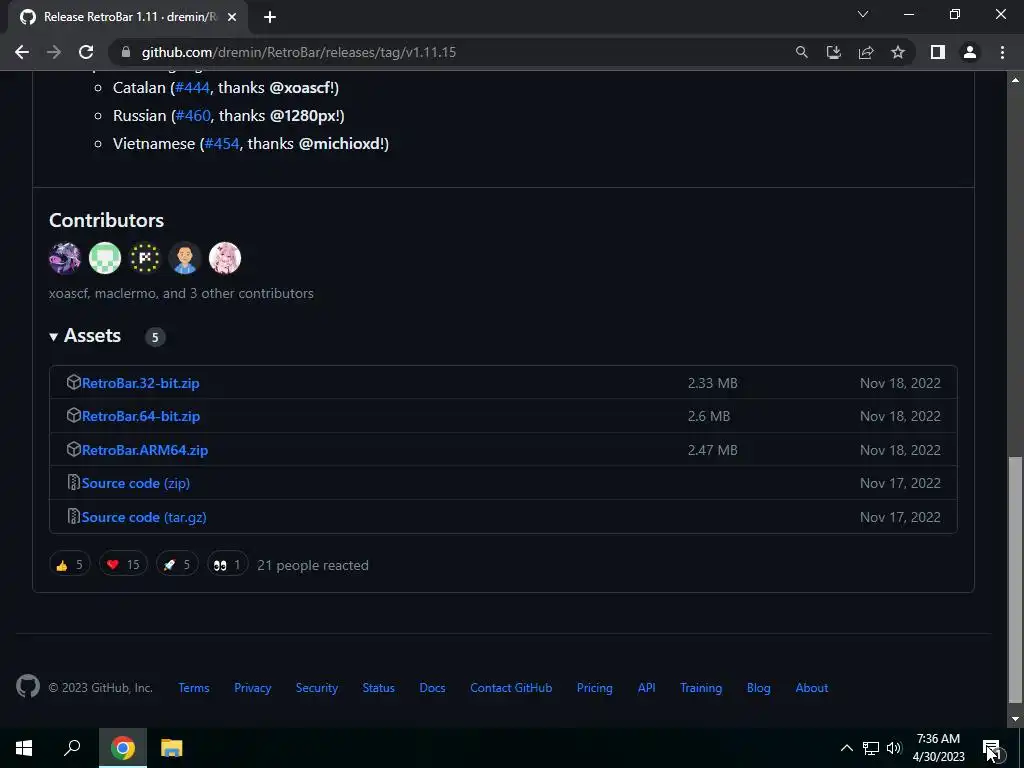This screenshot has height=768, width=1024.
Task: Open the Pricing footer link
Action: tap(595, 688)
